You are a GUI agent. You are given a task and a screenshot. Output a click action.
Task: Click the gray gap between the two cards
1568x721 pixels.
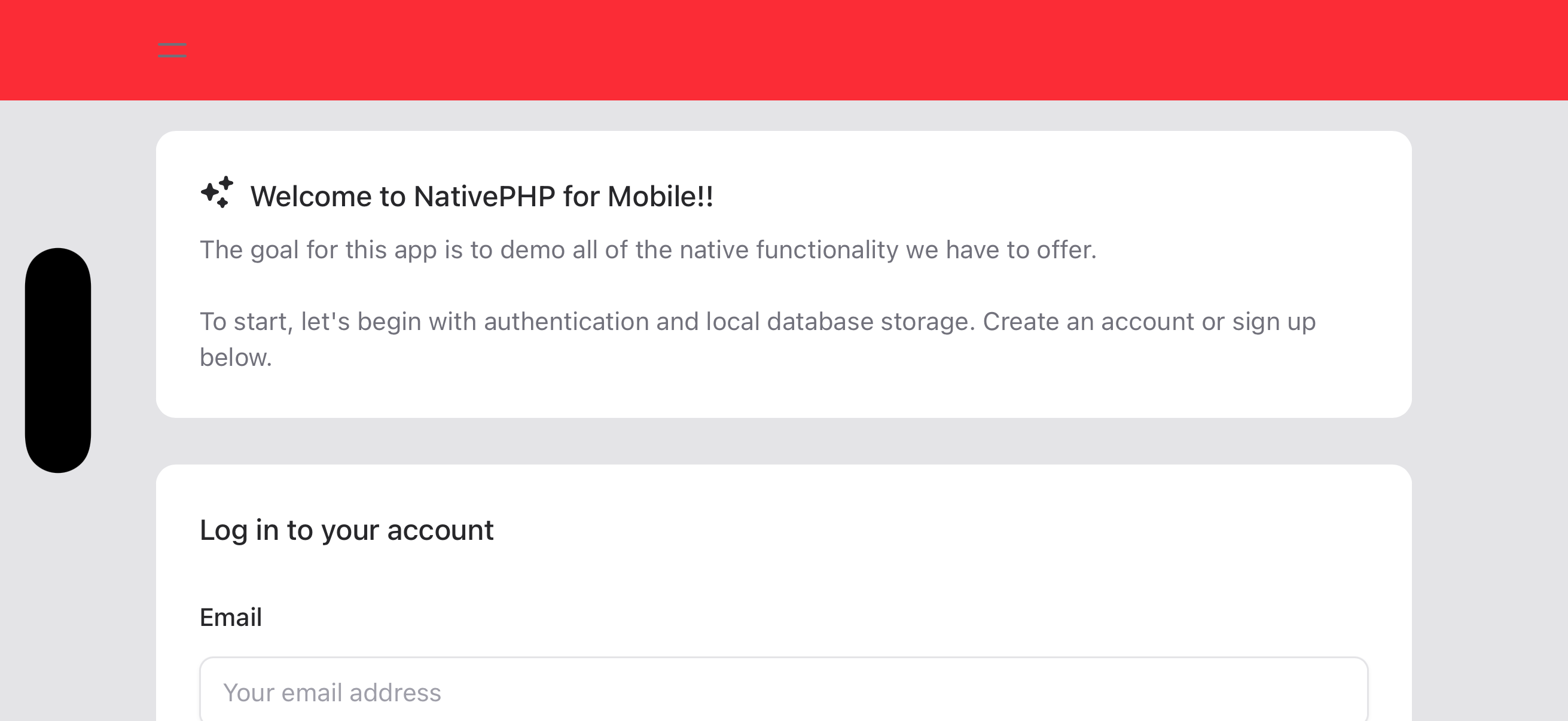783,441
